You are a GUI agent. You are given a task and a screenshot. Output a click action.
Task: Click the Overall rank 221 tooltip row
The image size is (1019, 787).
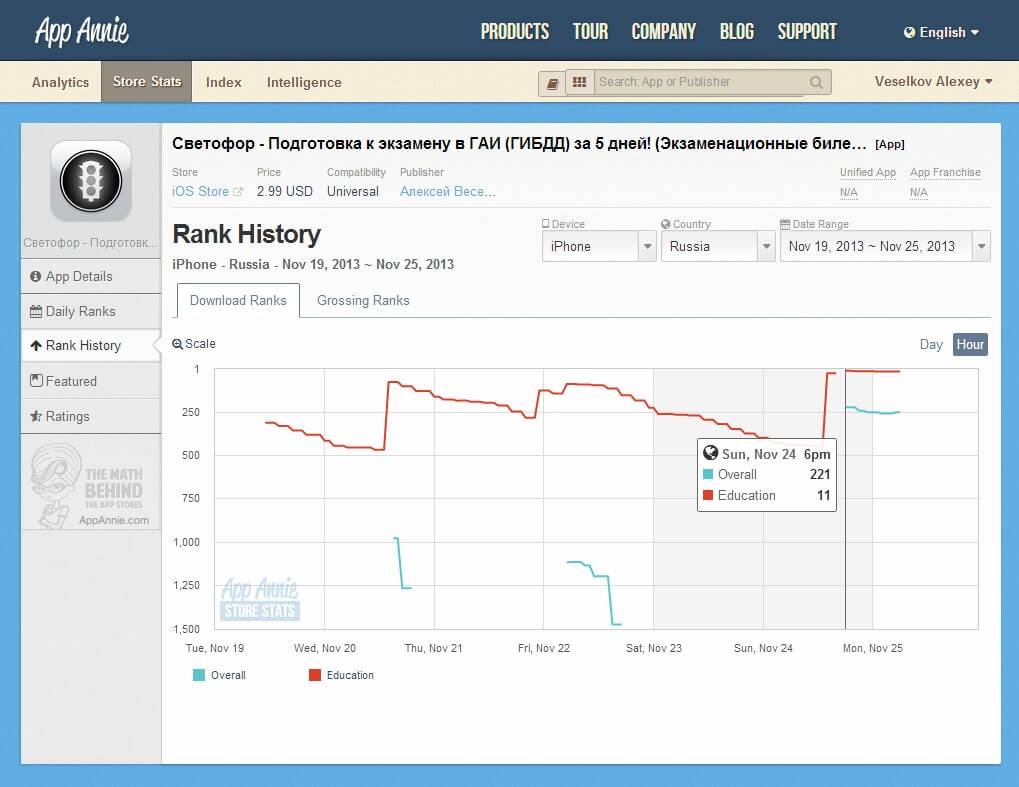pos(767,474)
